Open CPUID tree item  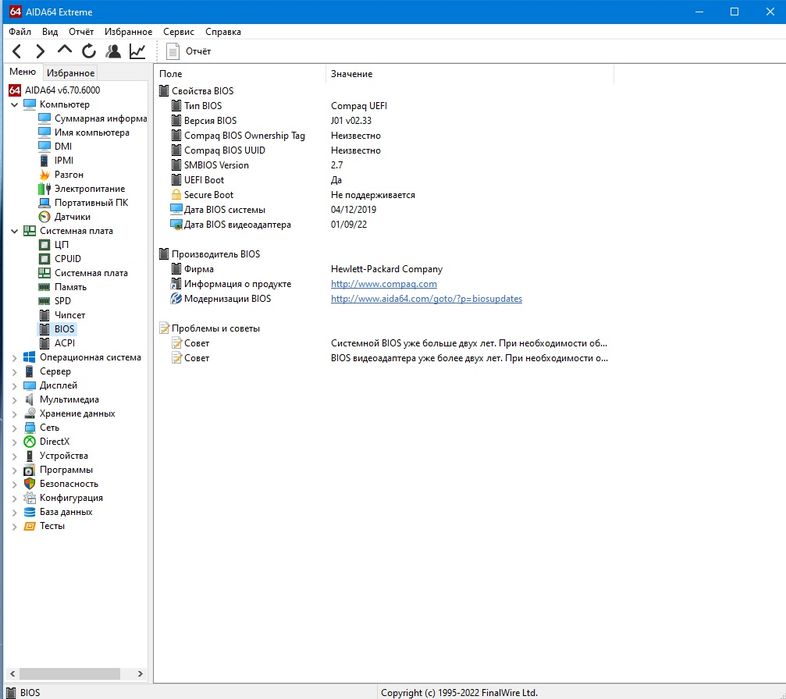(x=68, y=259)
